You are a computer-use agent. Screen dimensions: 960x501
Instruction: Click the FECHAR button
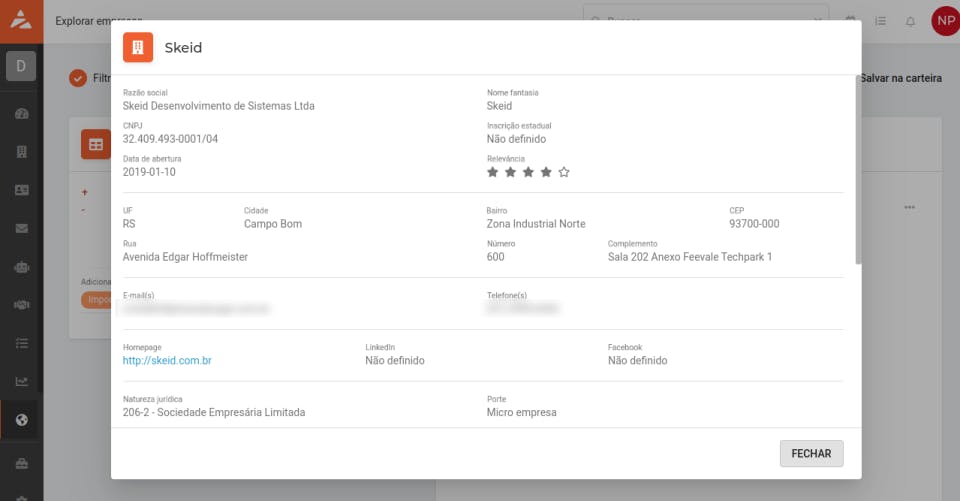click(811, 453)
